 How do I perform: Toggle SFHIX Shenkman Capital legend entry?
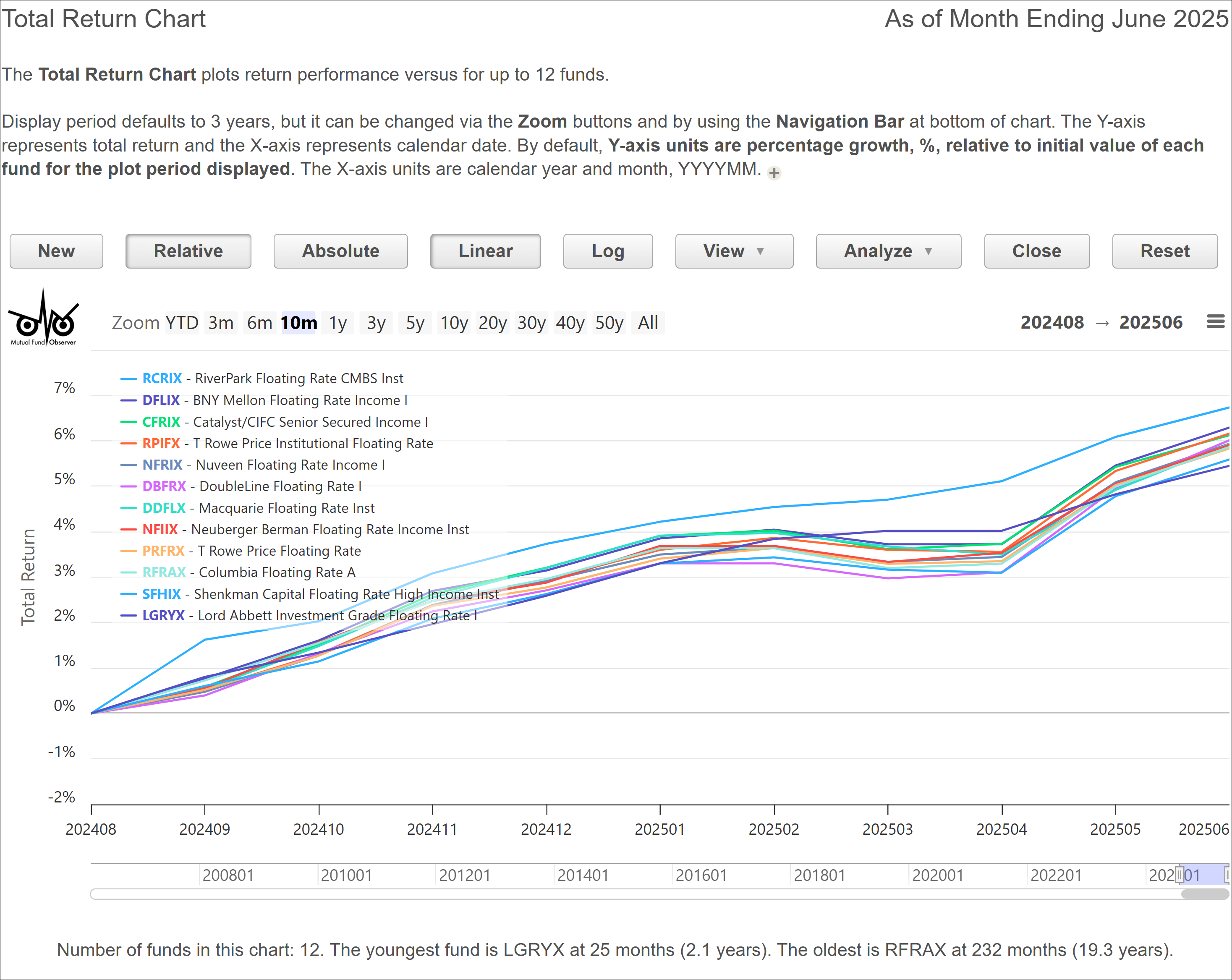(310, 594)
